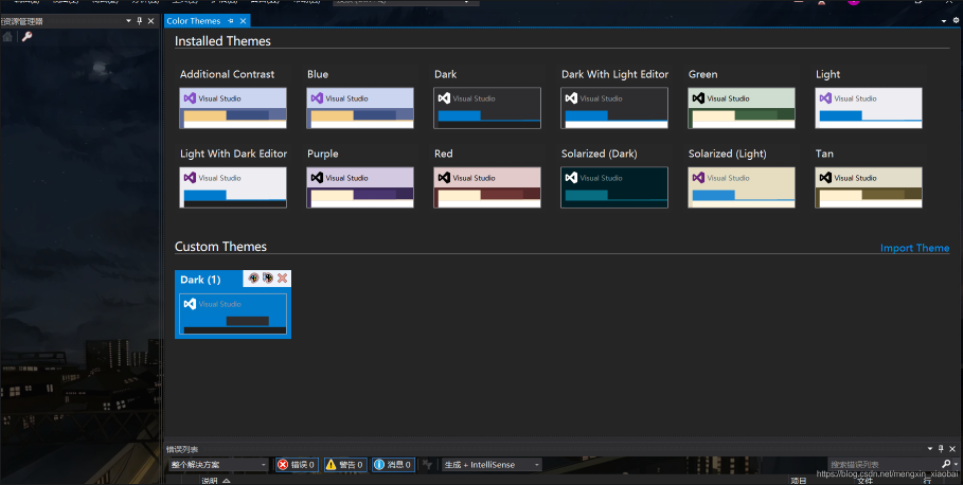Viewport: 963px width, 485px height.
Task: Open the 整个解决方案 scope dropdown
Action: (x=219, y=465)
